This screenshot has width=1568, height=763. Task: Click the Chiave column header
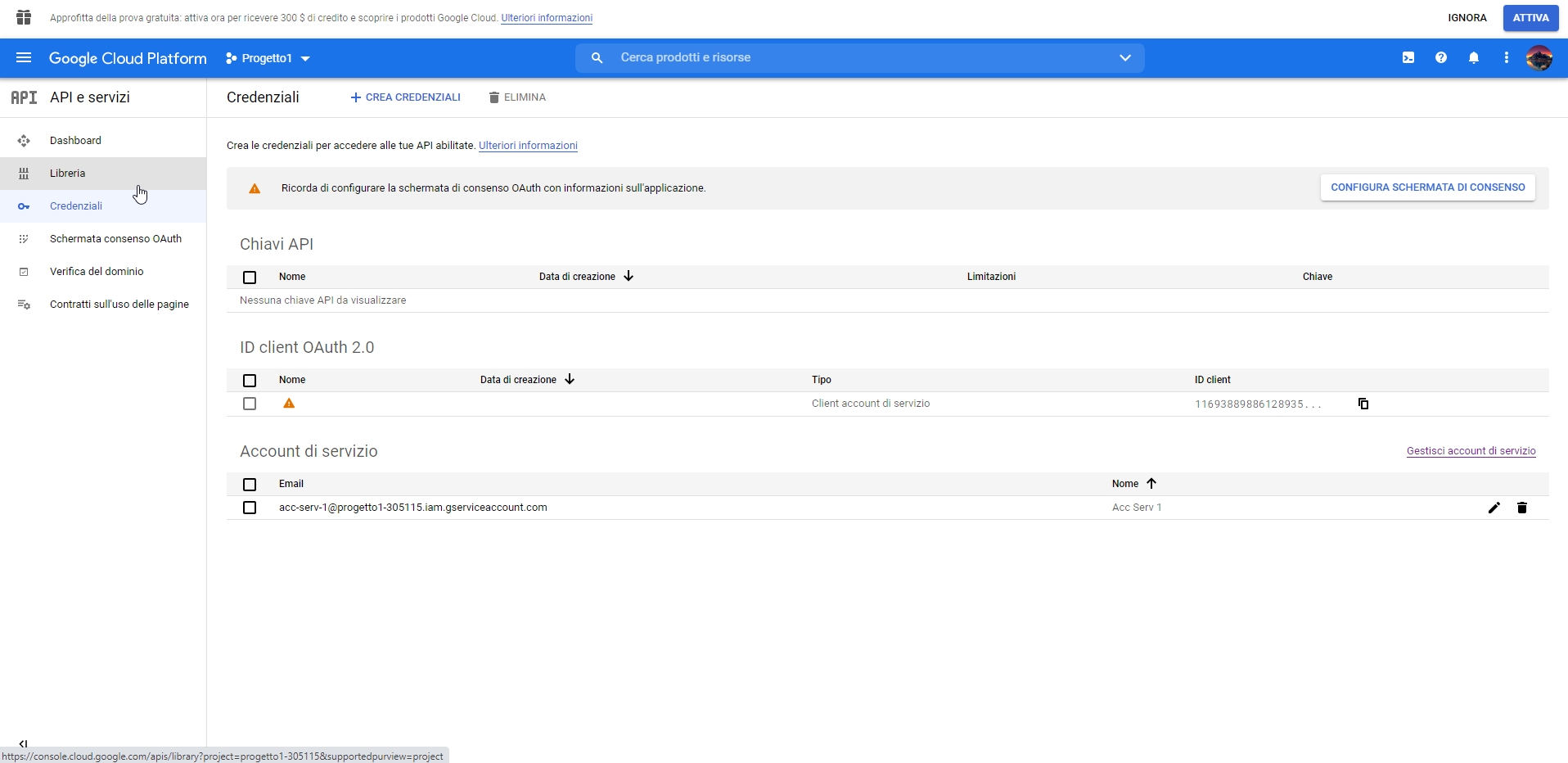pyautogui.click(x=1318, y=277)
